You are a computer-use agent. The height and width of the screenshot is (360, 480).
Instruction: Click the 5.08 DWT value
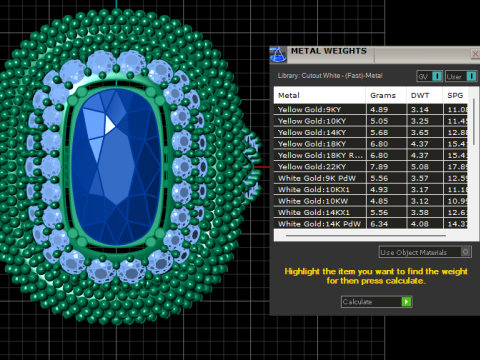[420, 167]
